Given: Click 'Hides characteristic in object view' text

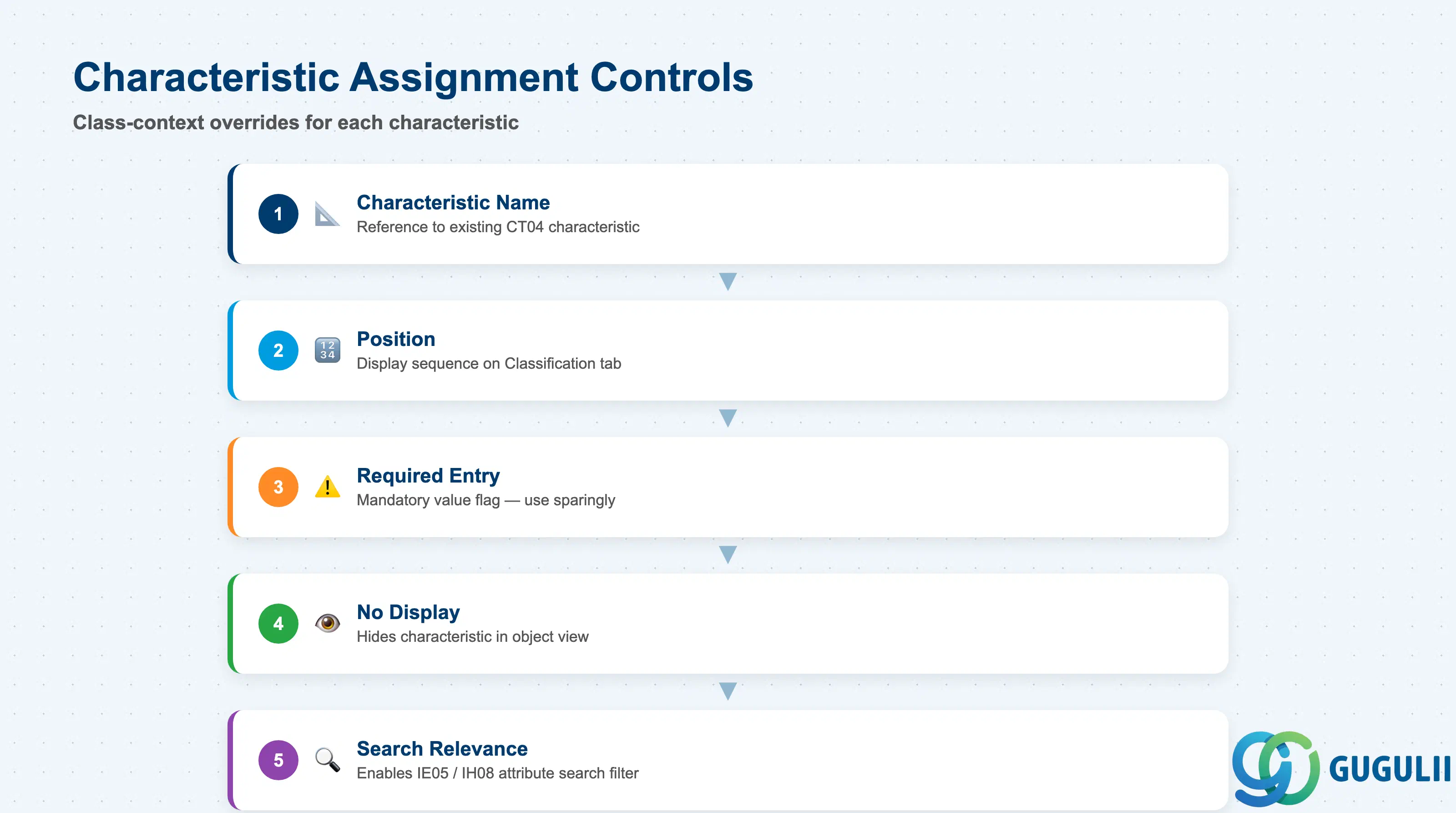Looking at the screenshot, I should click(473, 636).
